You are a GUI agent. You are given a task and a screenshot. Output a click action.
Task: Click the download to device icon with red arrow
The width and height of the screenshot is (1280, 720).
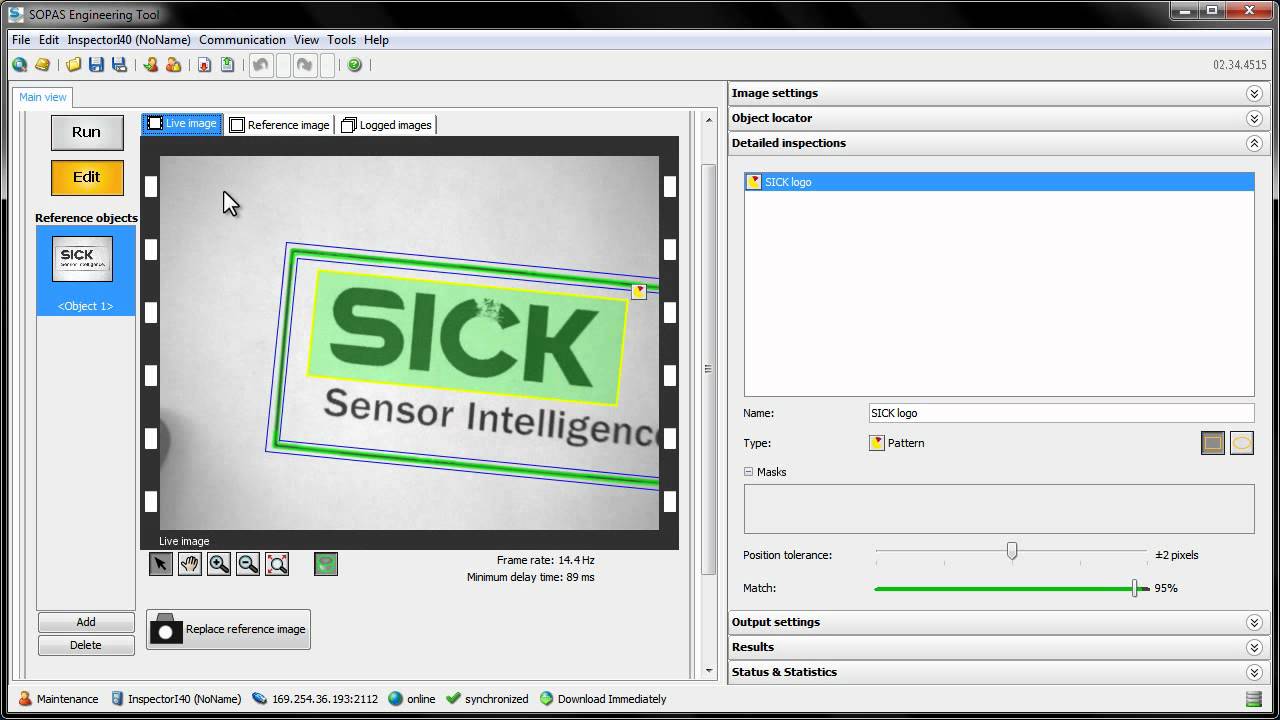point(204,65)
